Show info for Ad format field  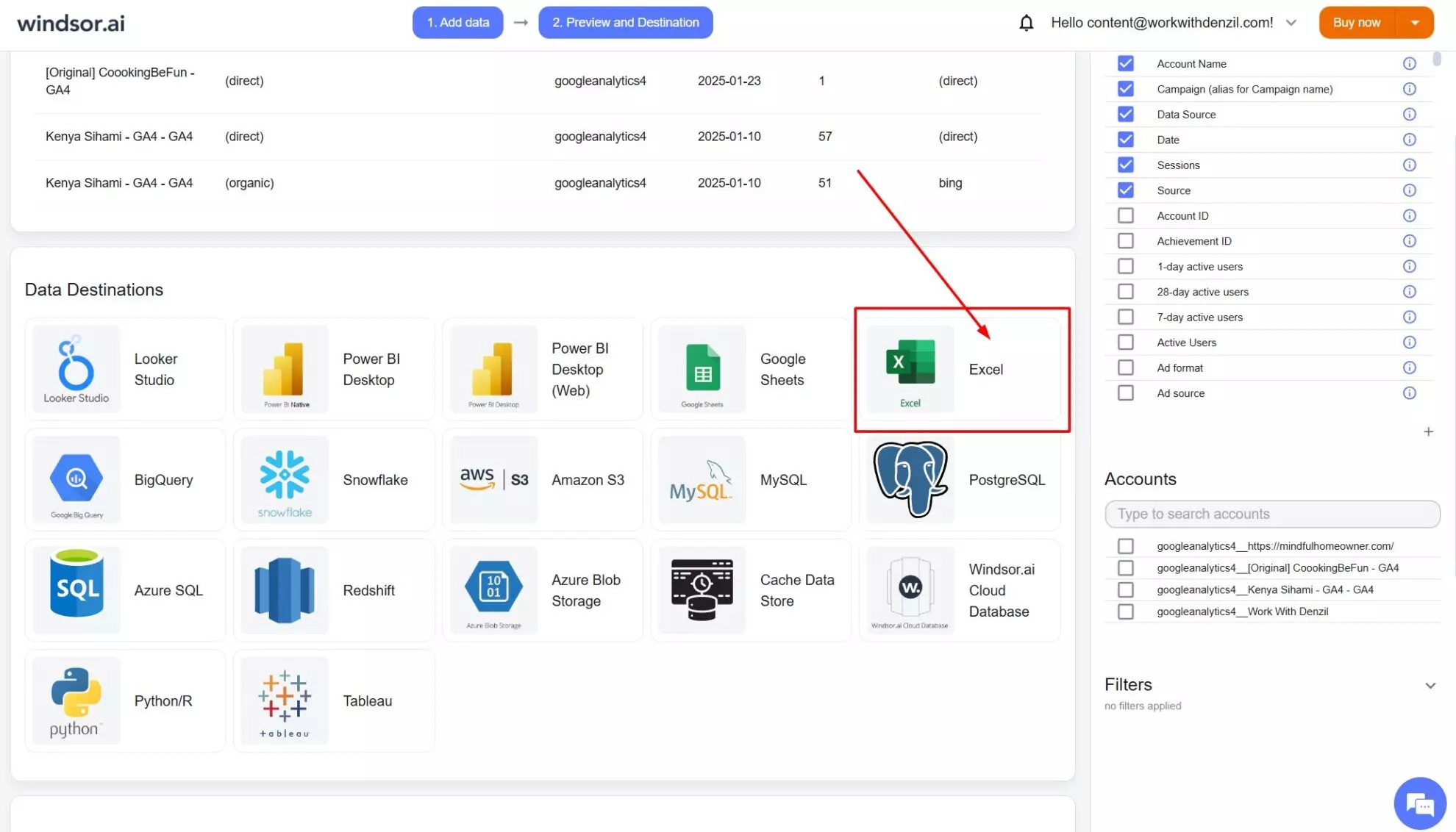pyautogui.click(x=1409, y=367)
